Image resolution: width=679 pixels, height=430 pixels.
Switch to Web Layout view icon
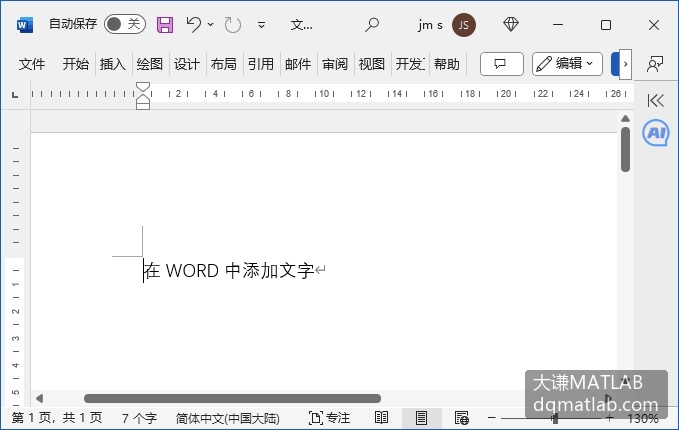pos(462,418)
